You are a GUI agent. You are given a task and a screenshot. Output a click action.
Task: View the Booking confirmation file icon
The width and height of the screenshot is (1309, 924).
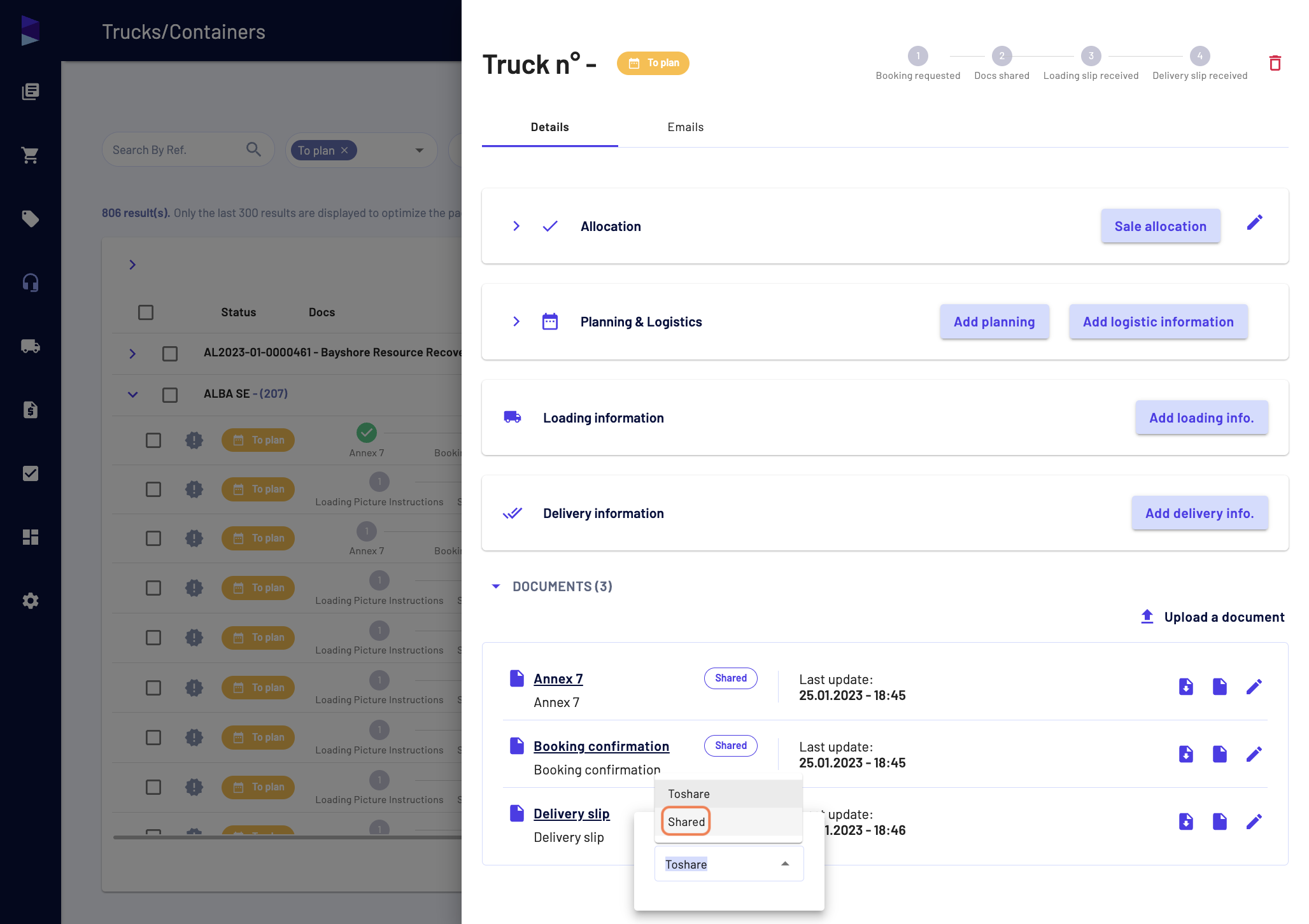[x=1219, y=754]
